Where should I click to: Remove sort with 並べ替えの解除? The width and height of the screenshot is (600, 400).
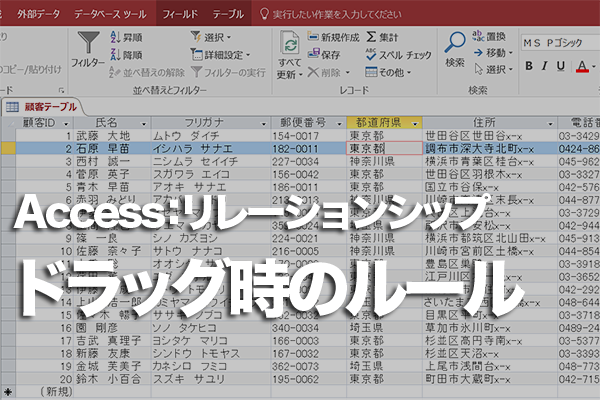[x=147, y=72]
